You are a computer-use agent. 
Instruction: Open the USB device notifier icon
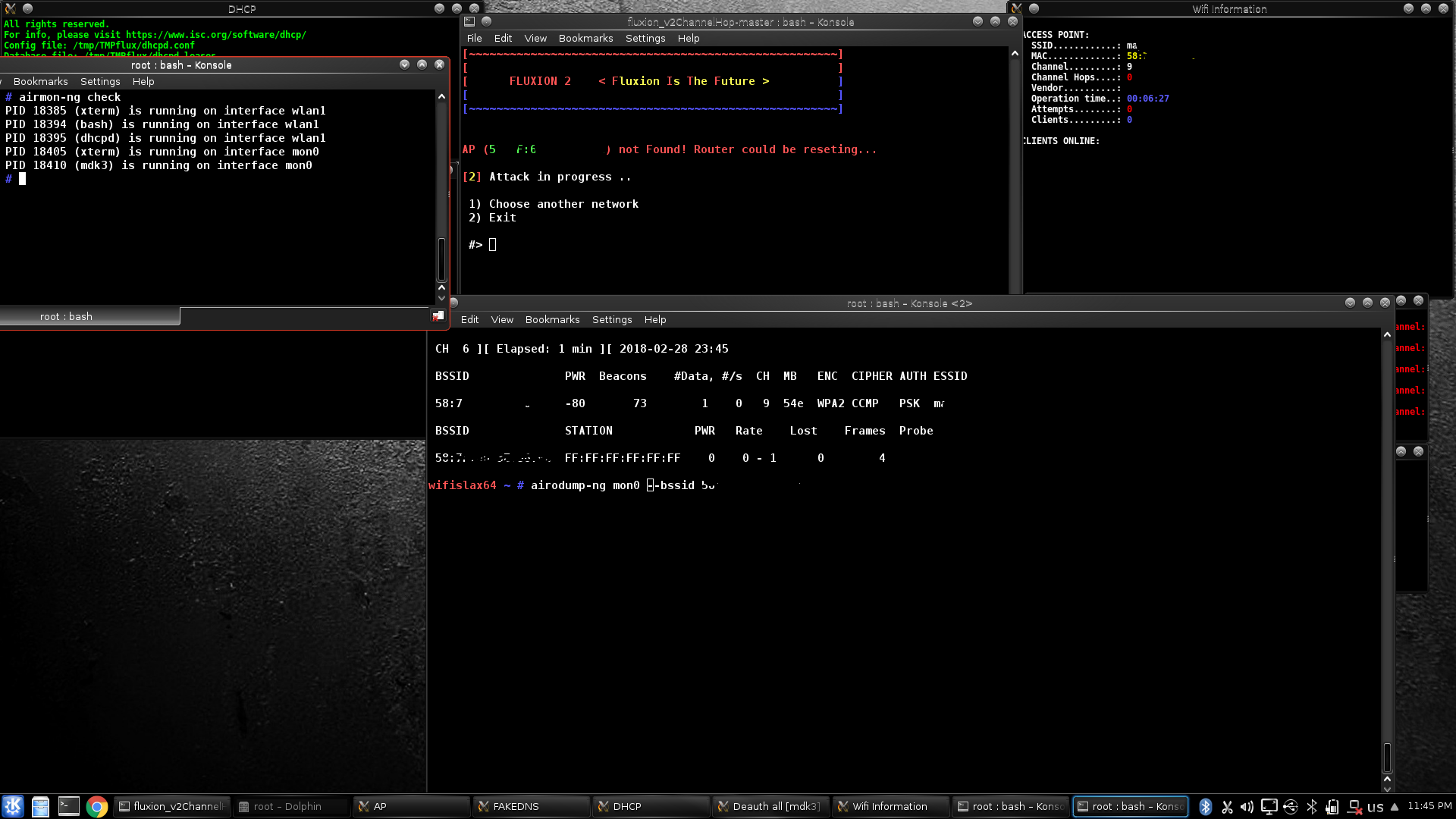(1290, 807)
